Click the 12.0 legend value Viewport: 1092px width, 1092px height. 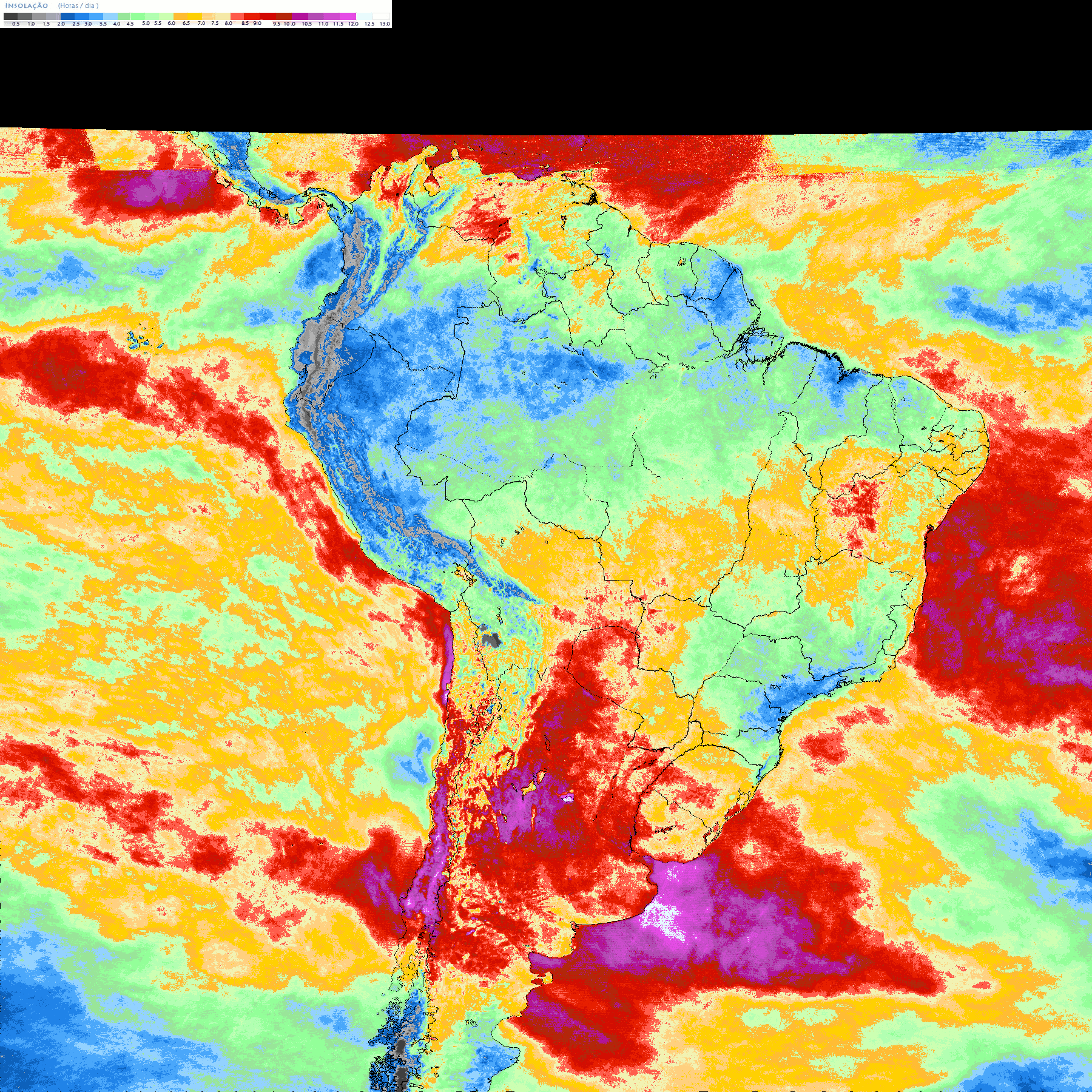click(x=354, y=24)
